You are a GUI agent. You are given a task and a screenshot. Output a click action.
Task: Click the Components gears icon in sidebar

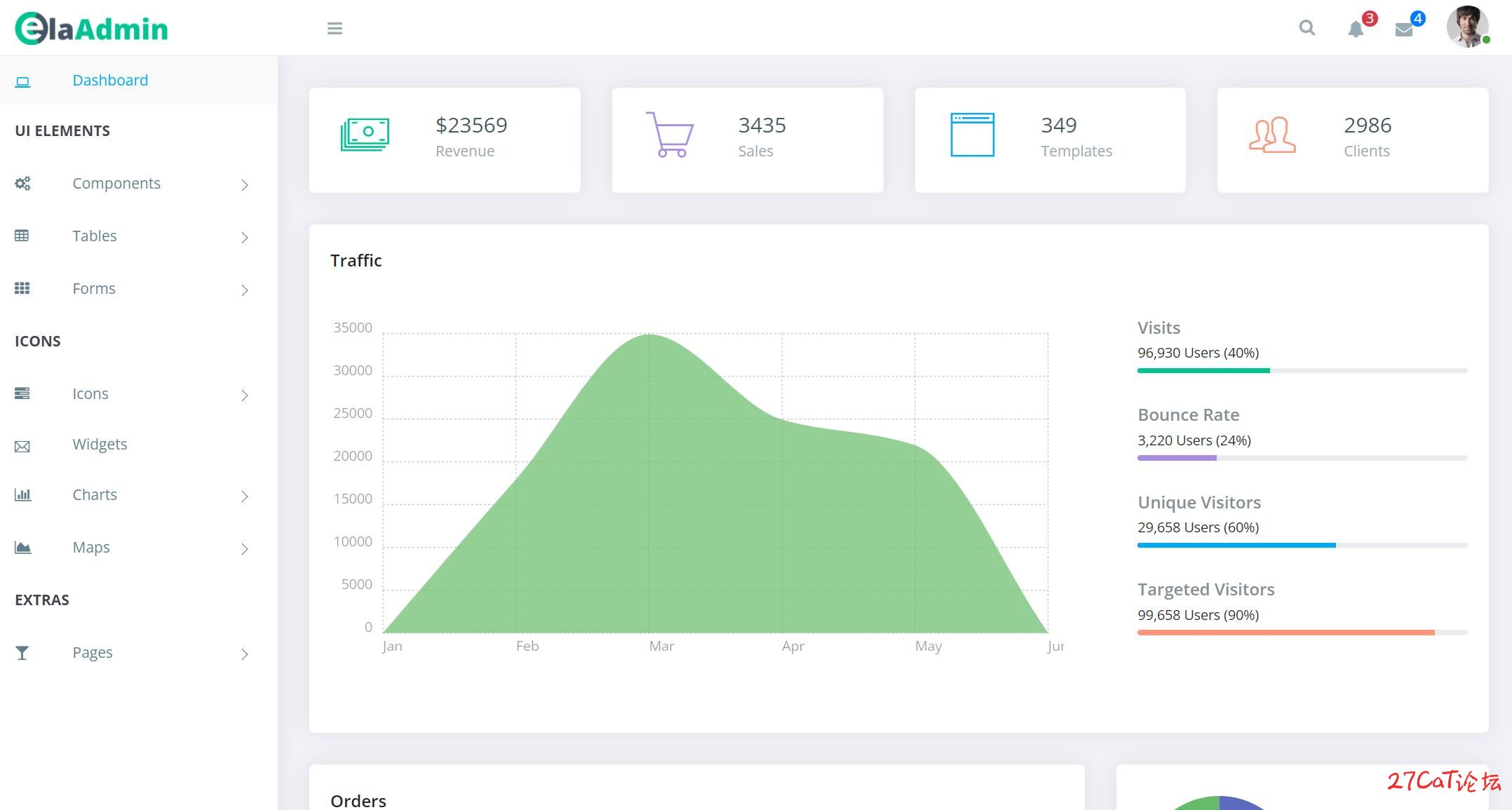tap(22, 184)
